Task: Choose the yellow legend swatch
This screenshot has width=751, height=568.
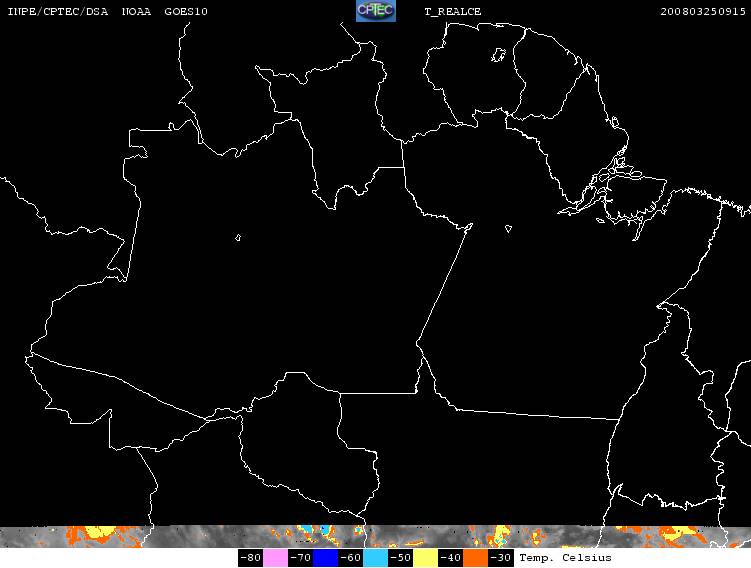Action: 425,557
